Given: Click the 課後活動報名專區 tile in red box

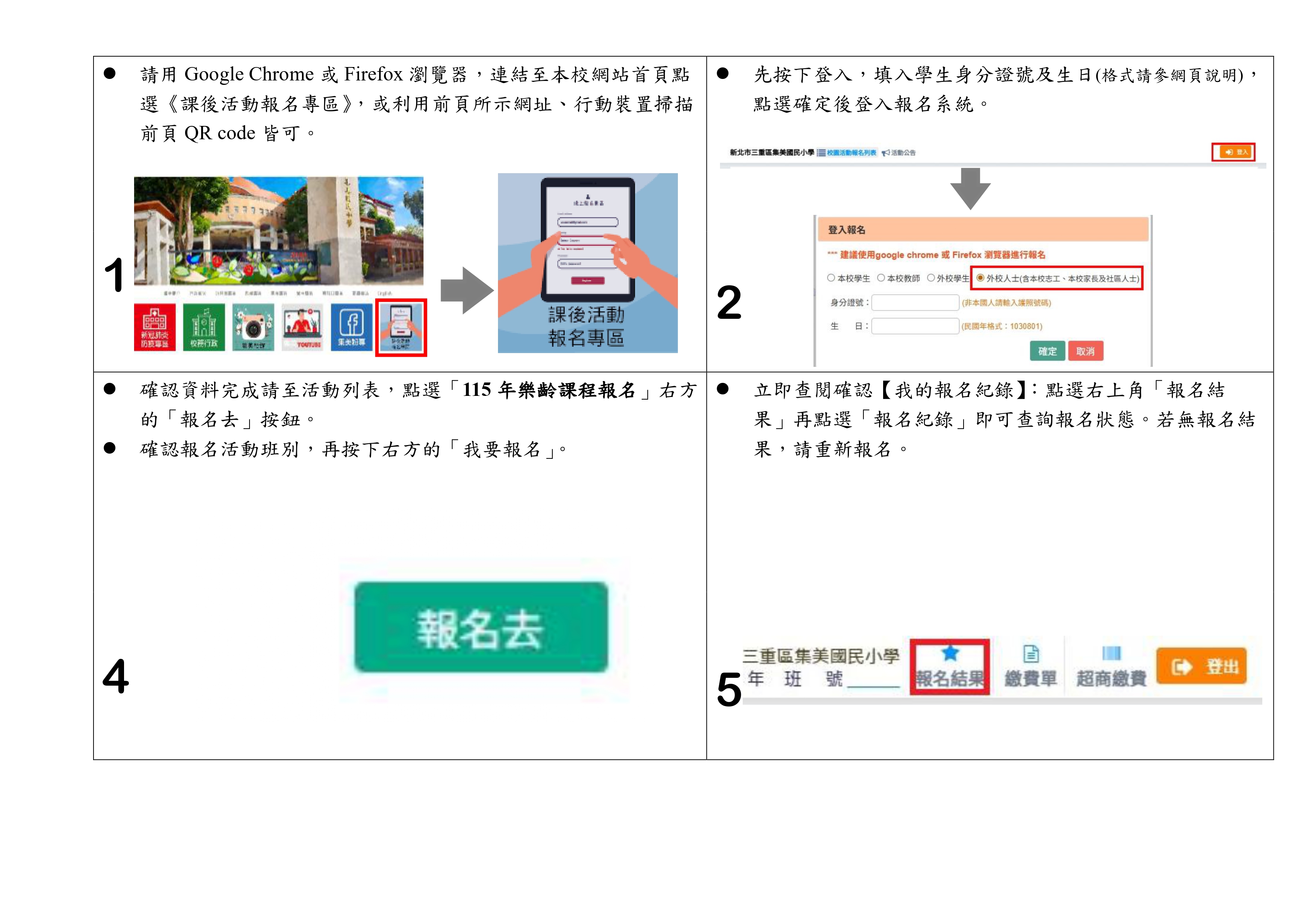Looking at the screenshot, I should pyautogui.click(x=401, y=327).
